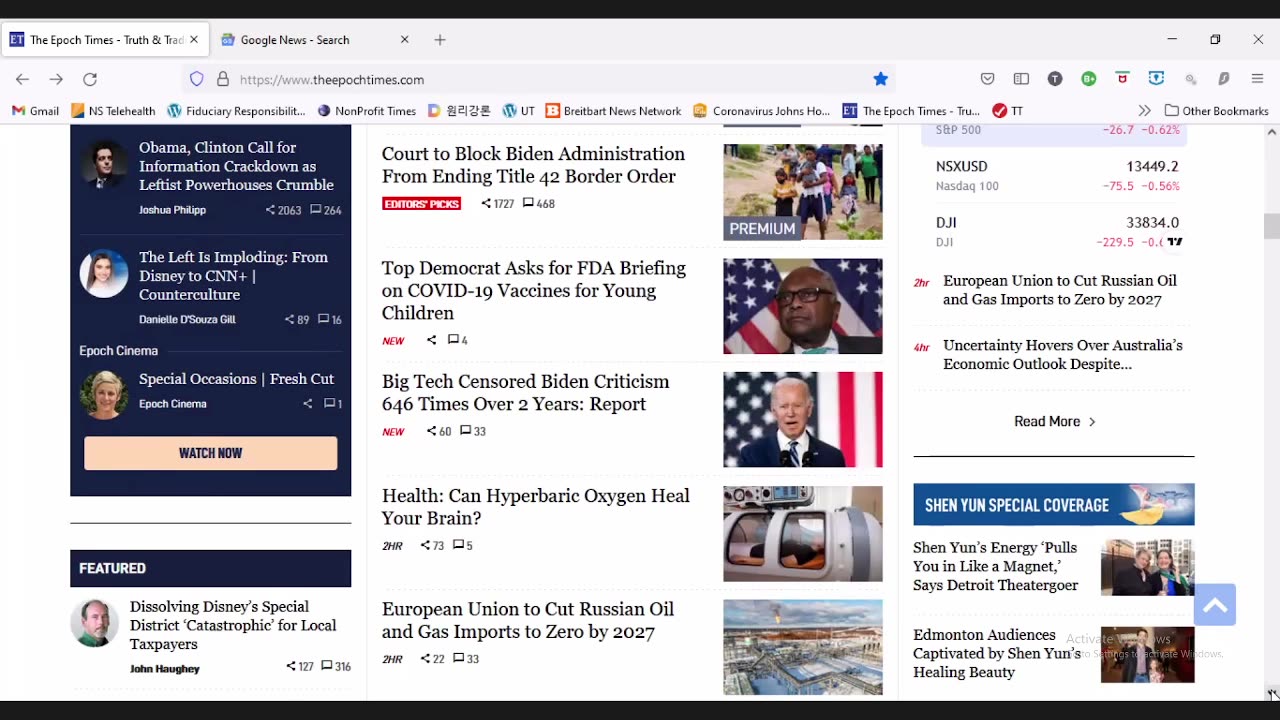Open the Coronavirus Johns Ho... bookmark
1280x720 pixels.
pyautogui.click(x=761, y=111)
